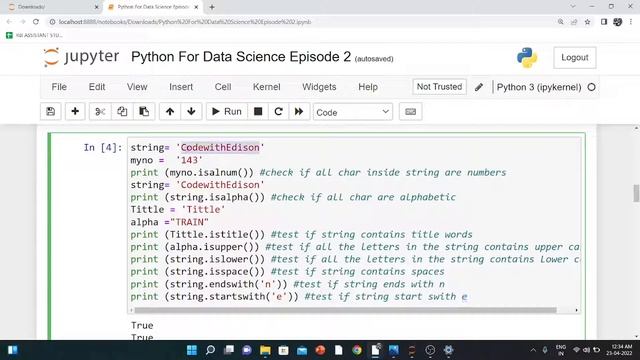Open Windows taskbar search
This screenshot has height=360, width=640.
tap(210, 350)
